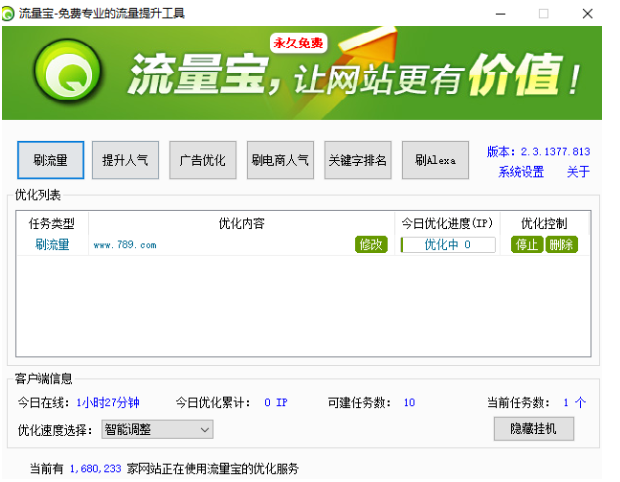The image size is (620, 482).
Task: Switch to the 提升人气 tab
Action: pyautogui.click(x=125, y=160)
